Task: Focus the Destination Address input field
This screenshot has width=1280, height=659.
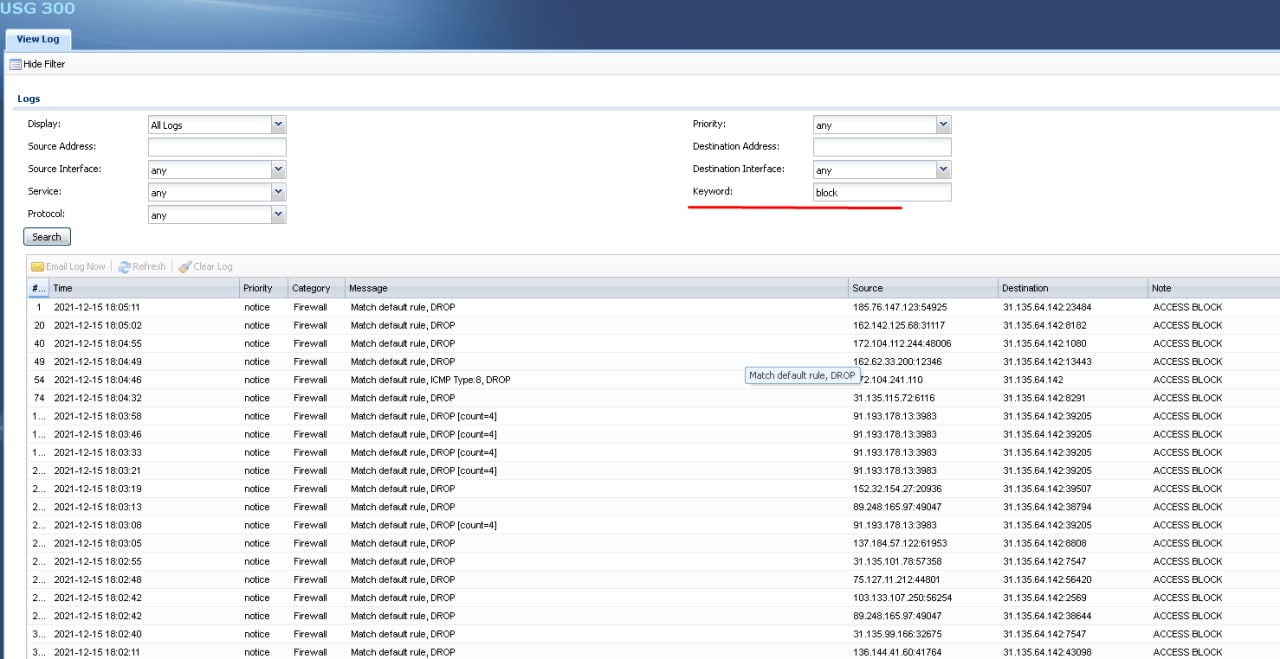Action: click(x=882, y=147)
